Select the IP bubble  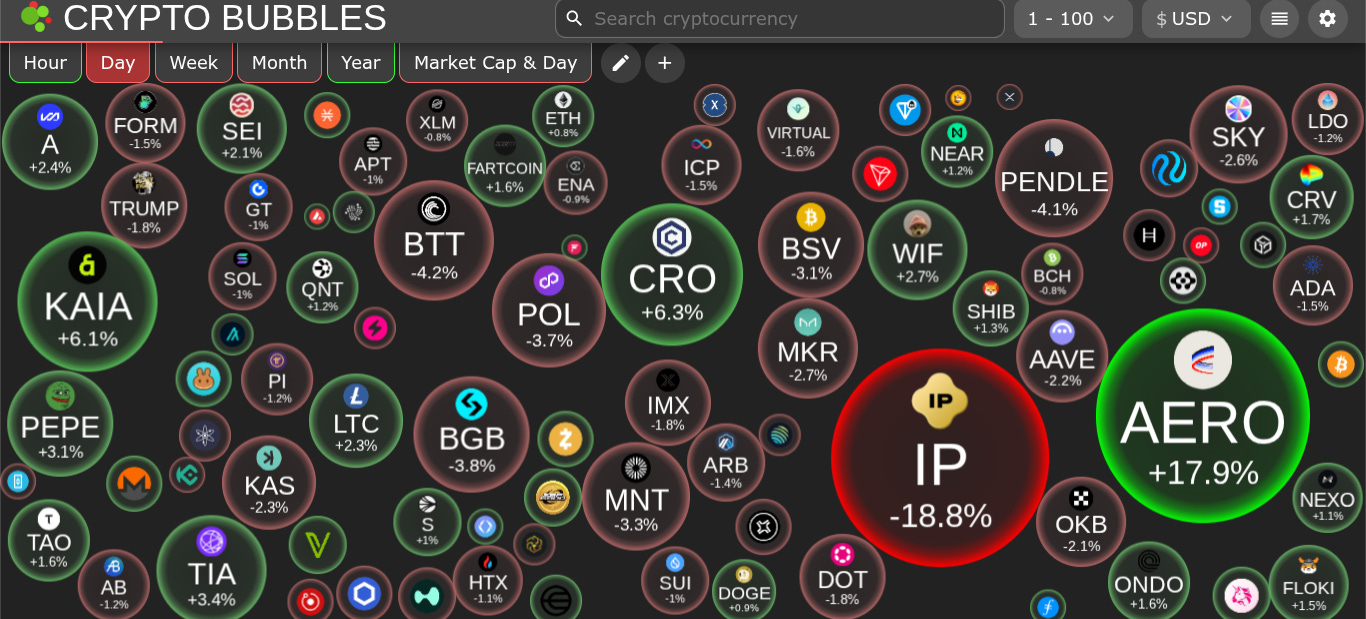pos(940,458)
